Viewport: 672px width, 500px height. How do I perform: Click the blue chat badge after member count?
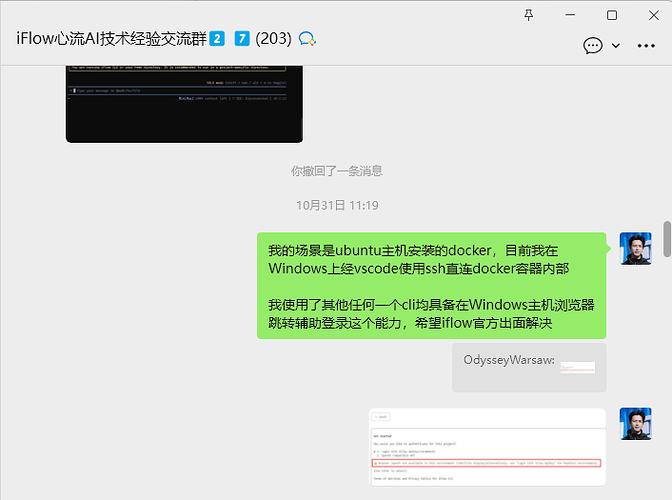[x=308, y=39]
